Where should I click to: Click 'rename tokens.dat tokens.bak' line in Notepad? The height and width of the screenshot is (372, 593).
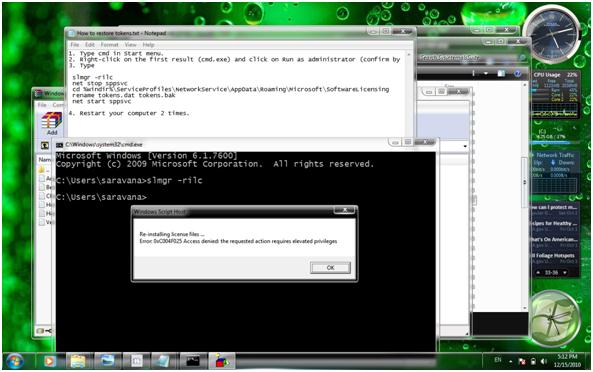[124, 95]
